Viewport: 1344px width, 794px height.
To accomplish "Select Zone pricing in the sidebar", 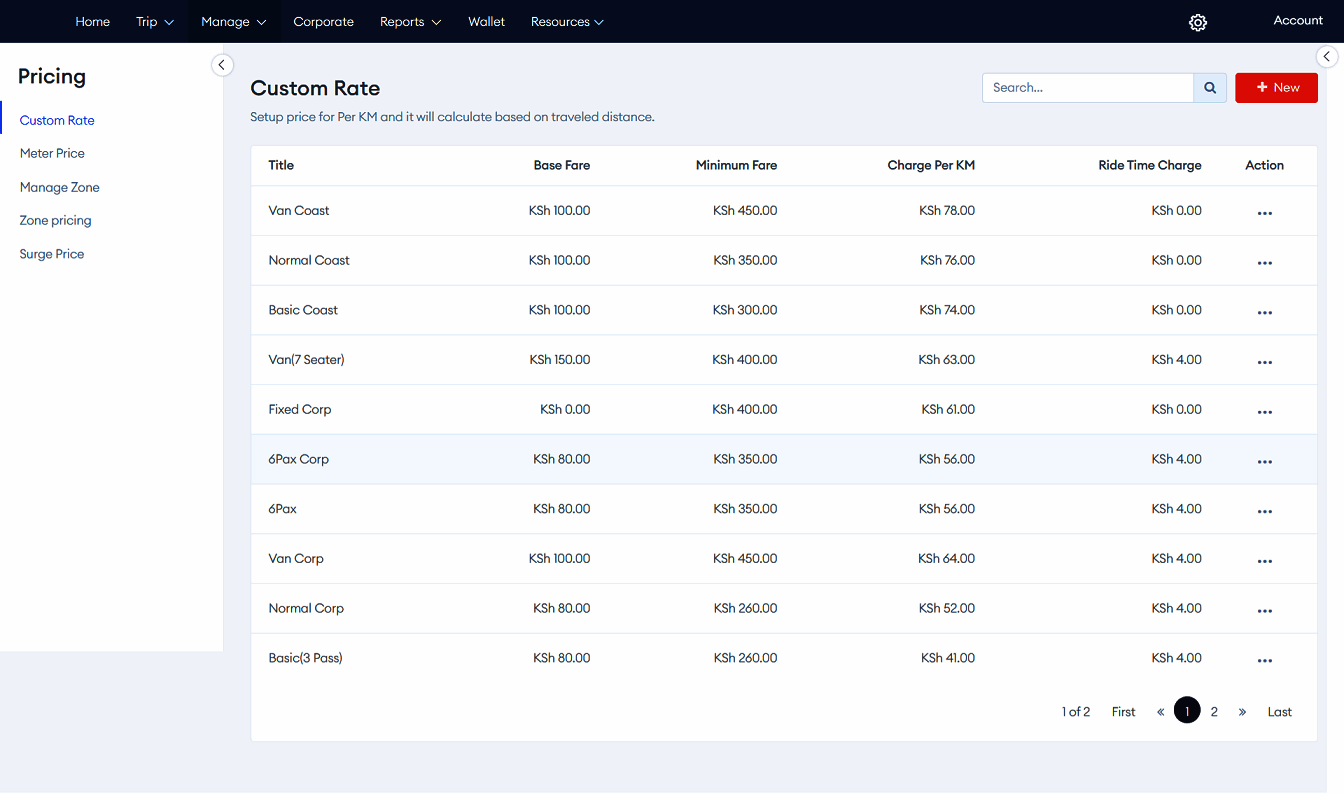I will (56, 221).
